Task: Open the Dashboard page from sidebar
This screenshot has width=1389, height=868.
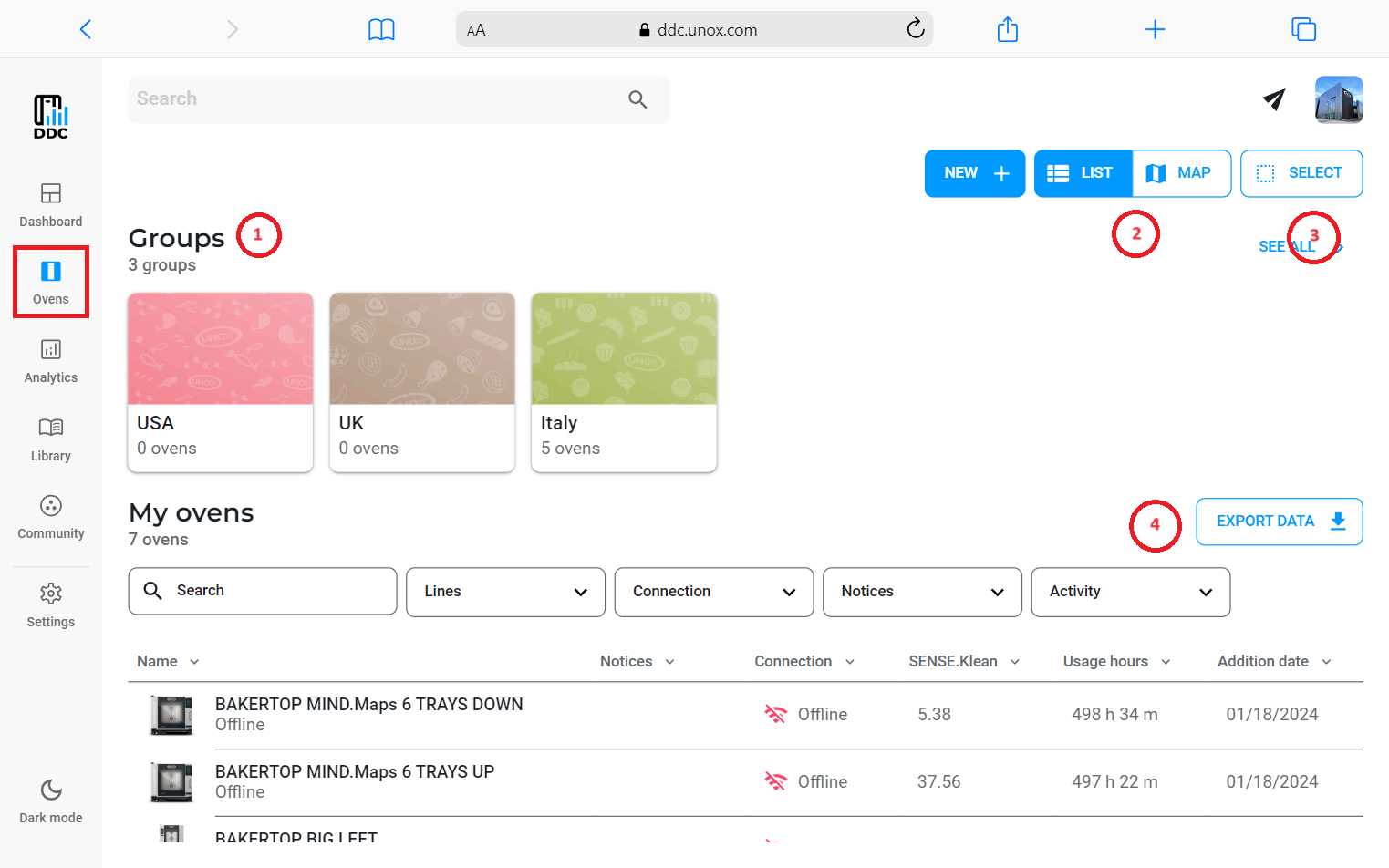Action: pyautogui.click(x=51, y=205)
